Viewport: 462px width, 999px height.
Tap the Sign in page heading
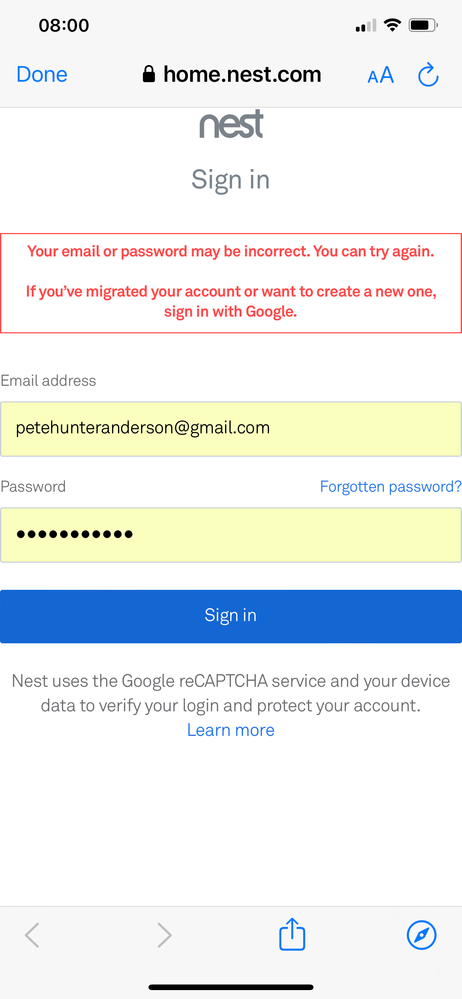coord(231,180)
